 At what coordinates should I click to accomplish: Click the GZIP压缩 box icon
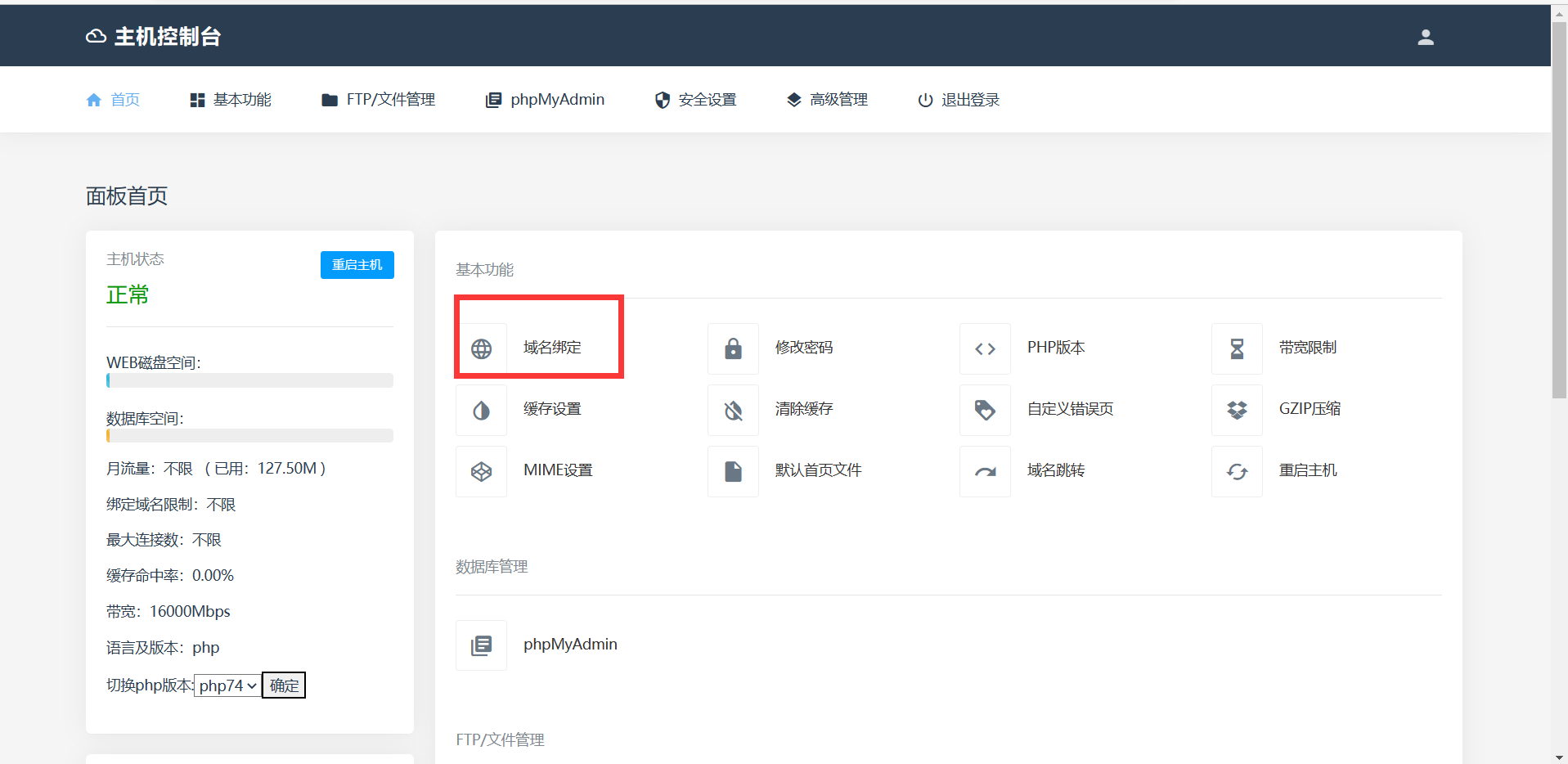pos(1237,410)
